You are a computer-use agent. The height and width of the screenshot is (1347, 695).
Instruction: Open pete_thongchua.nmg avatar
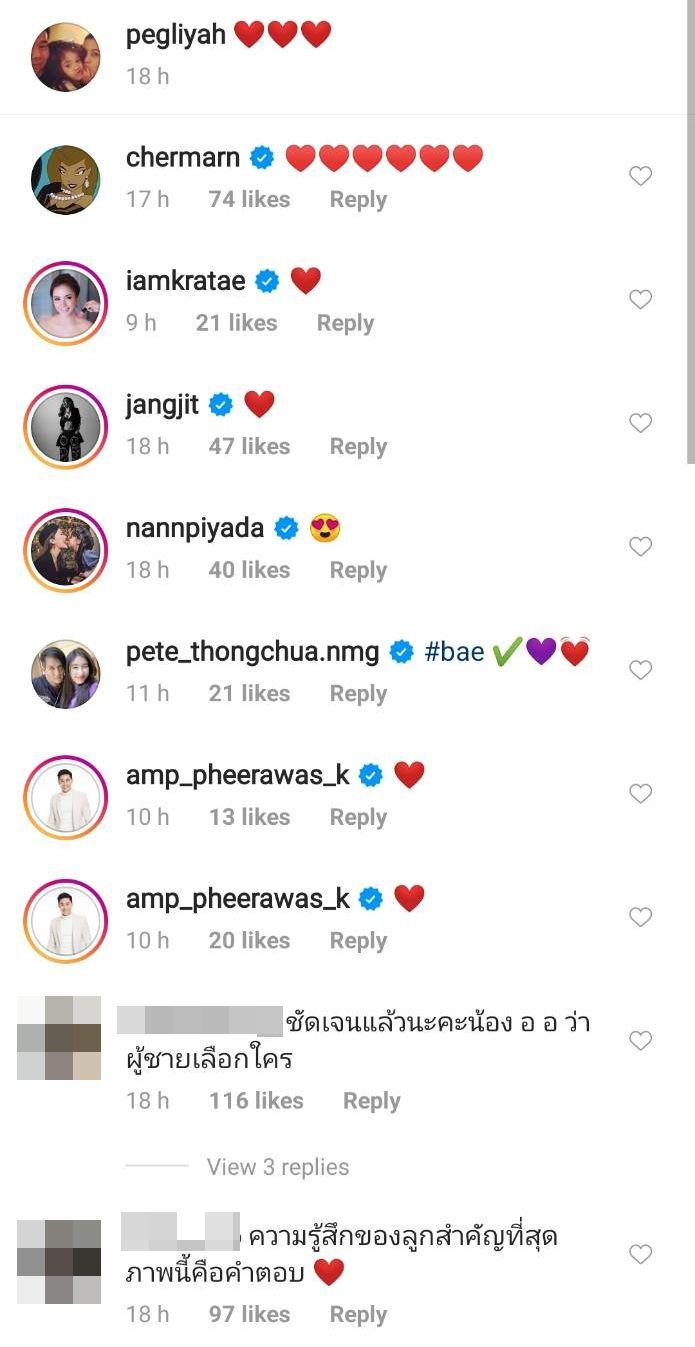click(x=65, y=674)
